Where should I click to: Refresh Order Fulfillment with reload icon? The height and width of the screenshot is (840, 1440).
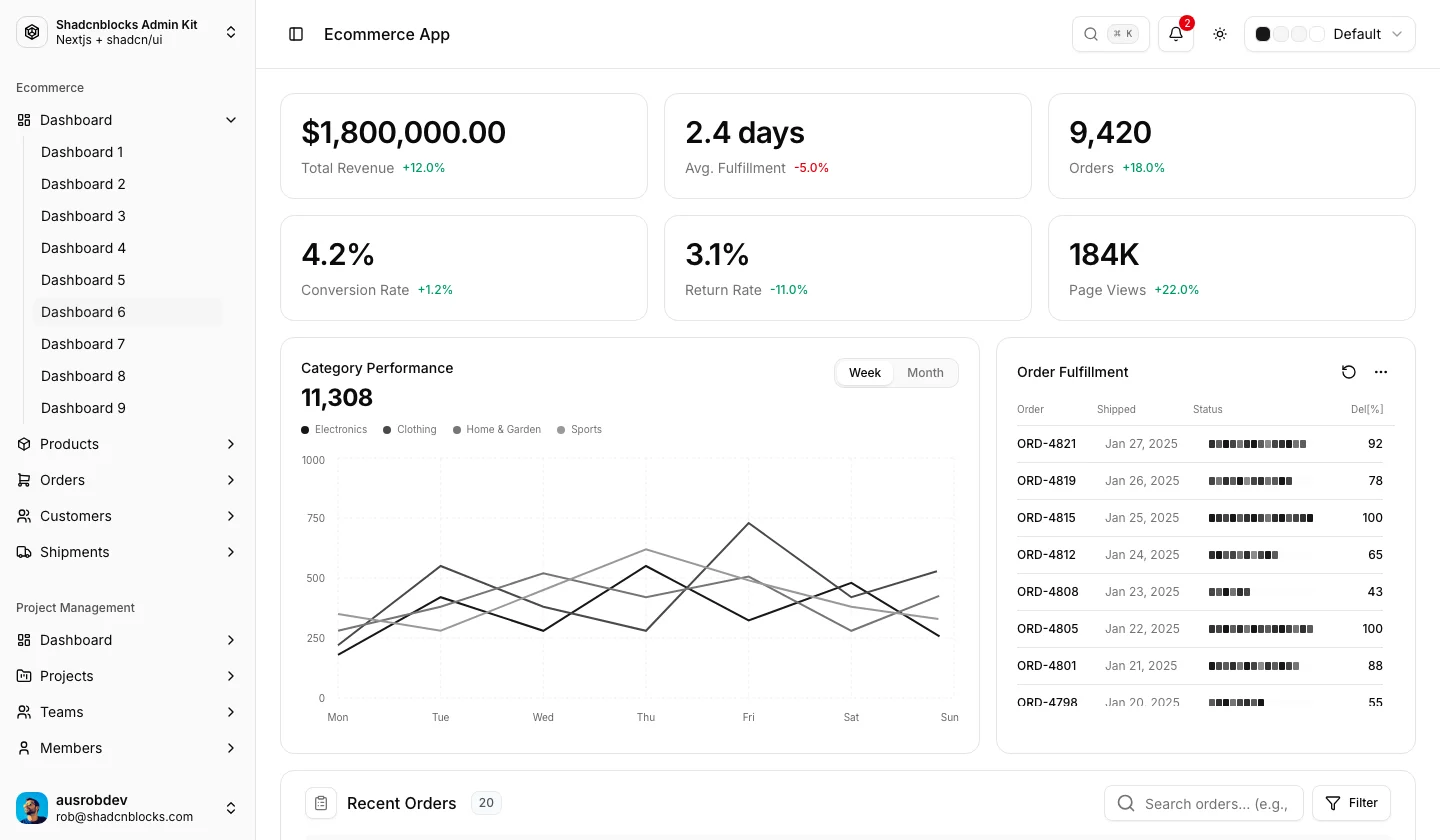[x=1349, y=372]
